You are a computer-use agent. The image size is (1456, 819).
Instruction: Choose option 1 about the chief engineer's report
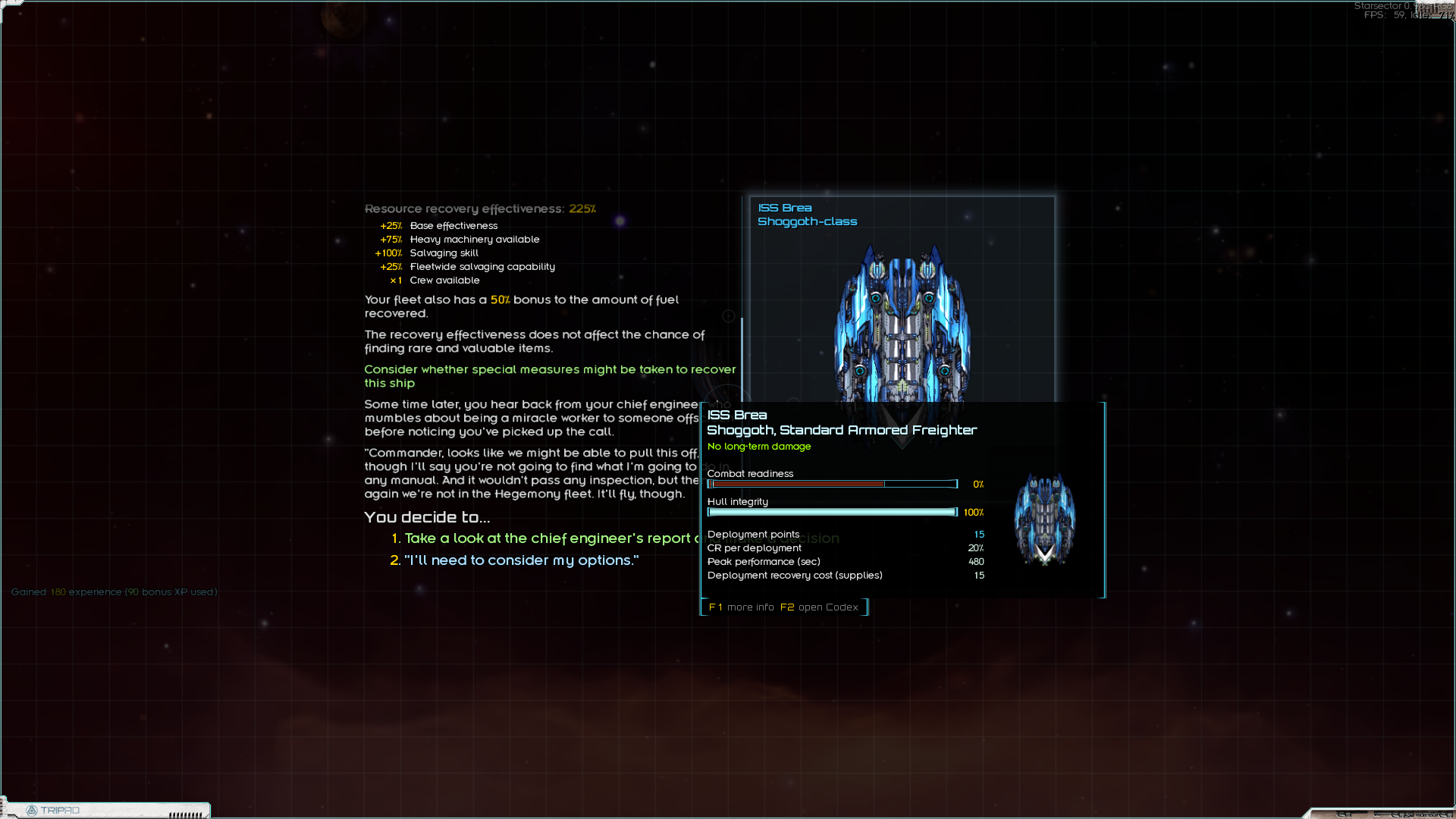coord(546,538)
